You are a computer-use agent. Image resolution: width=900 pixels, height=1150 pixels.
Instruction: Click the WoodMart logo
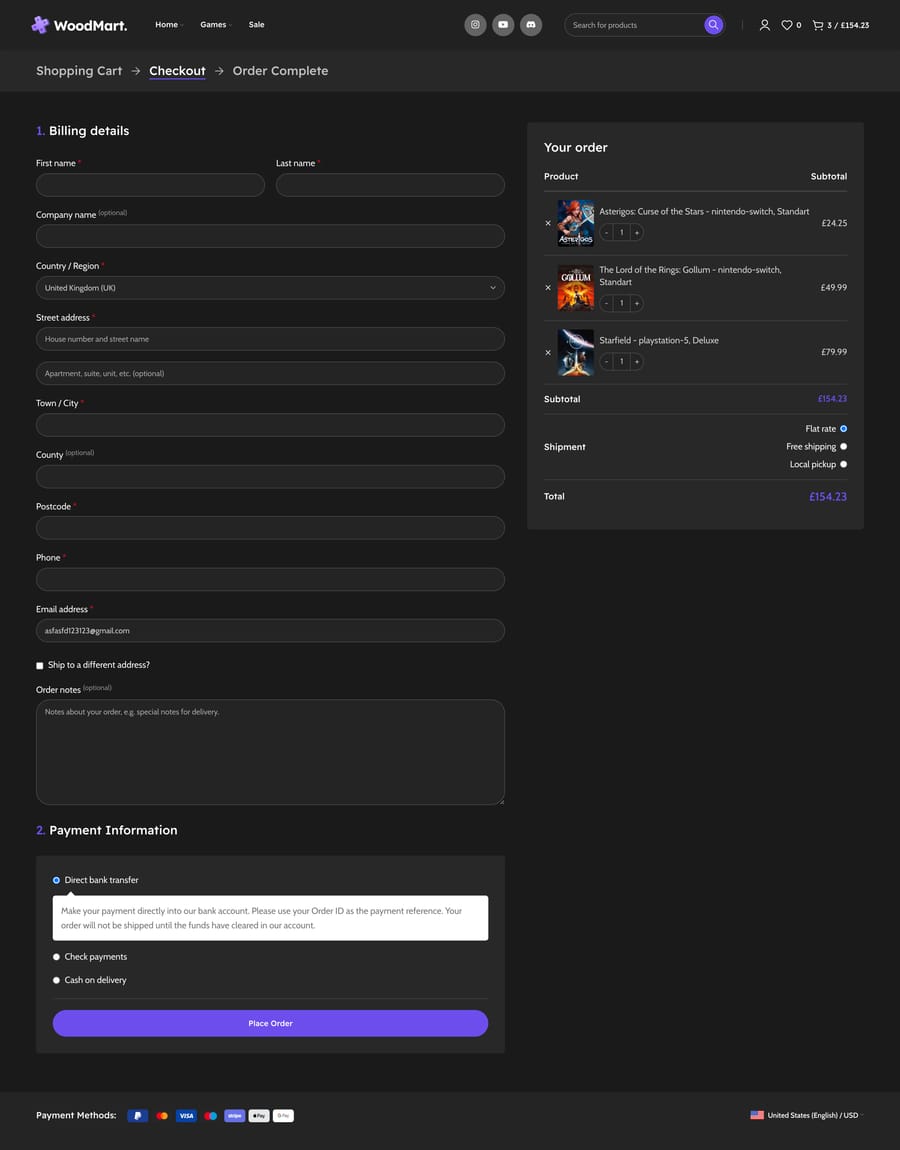[79, 25]
